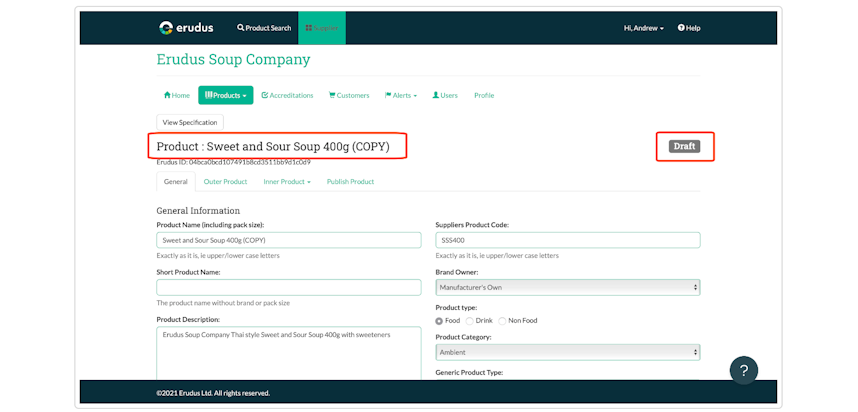Click the Suppliers Product Code field
The height and width of the screenshot is (412, 858).
pyautogui.click(x=568, y=240)
